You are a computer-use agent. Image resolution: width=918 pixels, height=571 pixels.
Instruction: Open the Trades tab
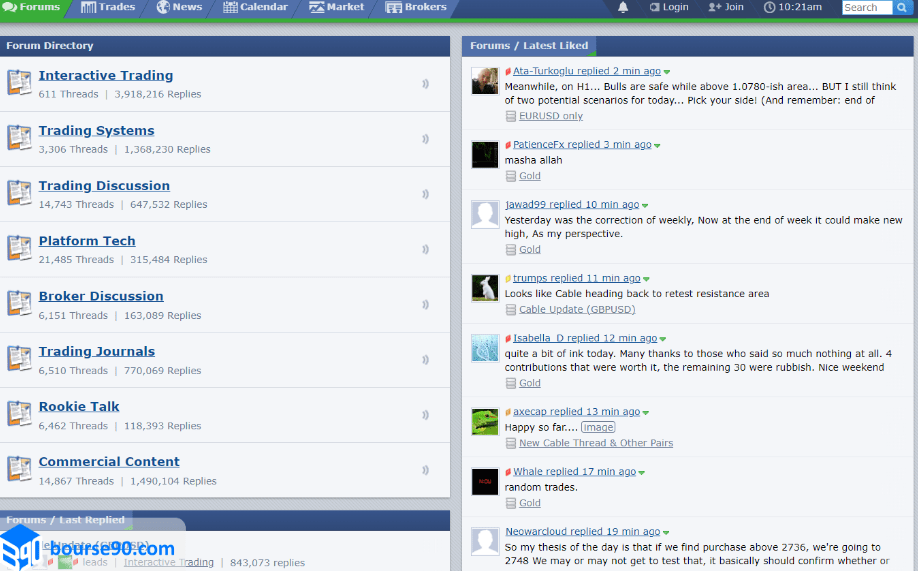point(108,8)
